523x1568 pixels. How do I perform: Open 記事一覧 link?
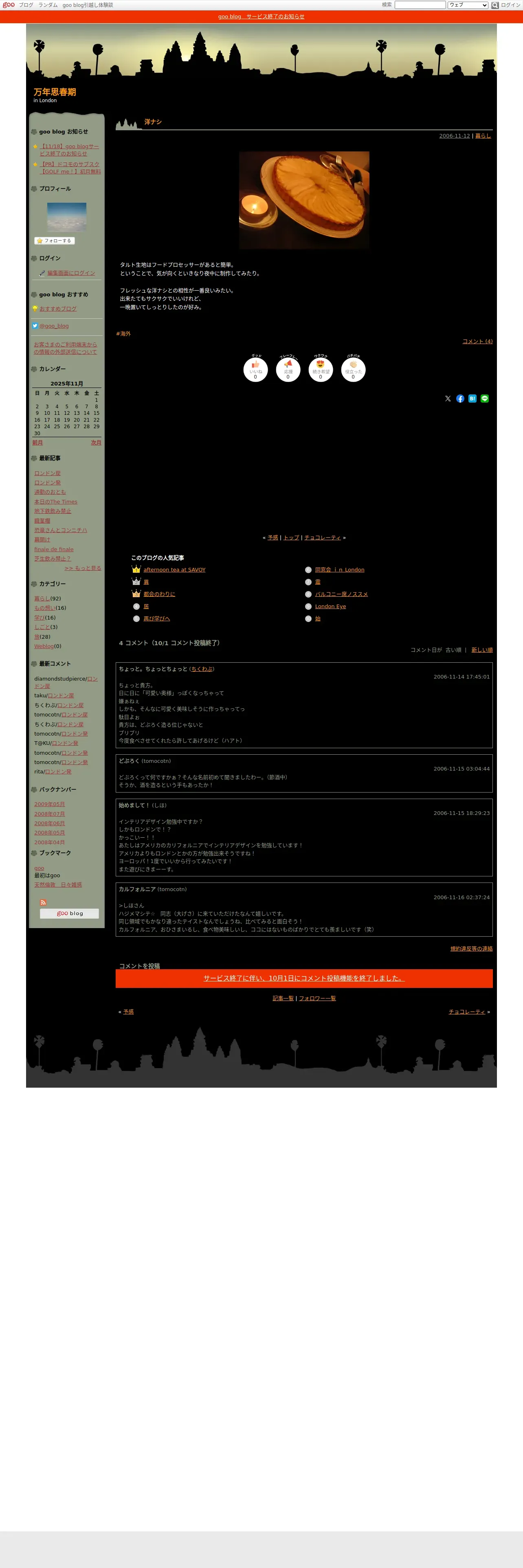[x=283, y=998]
